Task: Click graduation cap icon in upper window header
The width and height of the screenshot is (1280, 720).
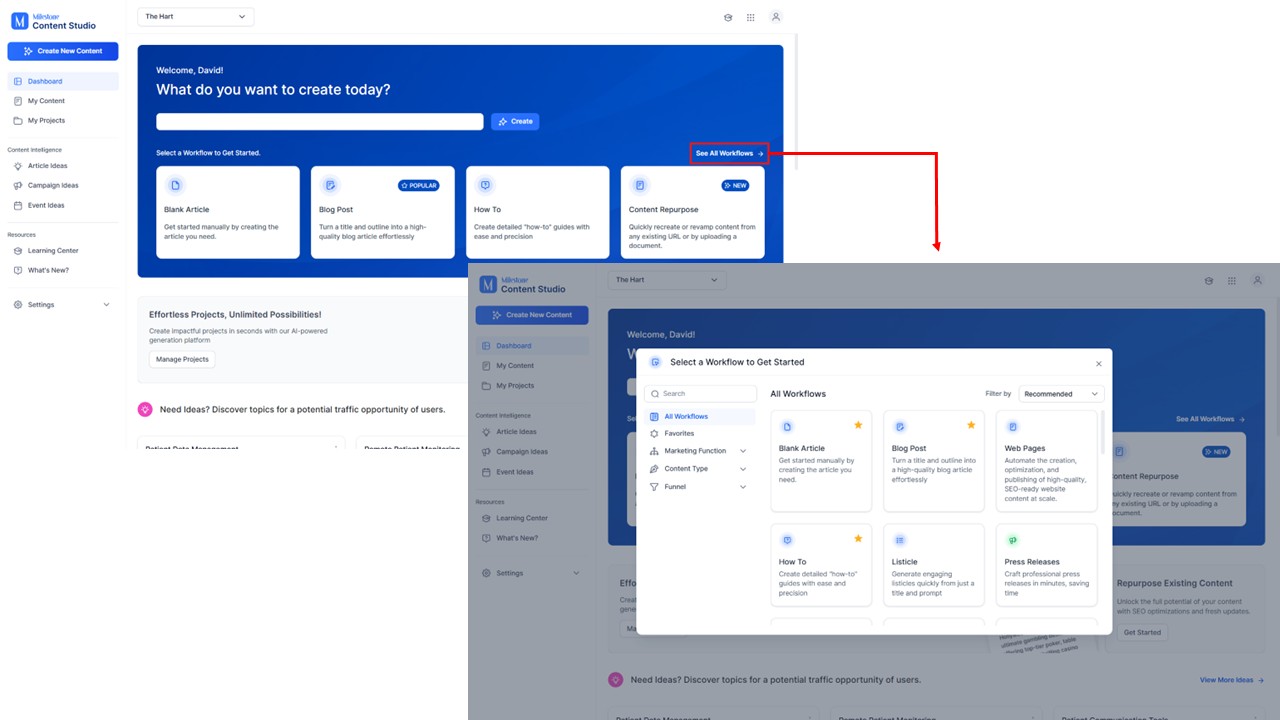Action: [x=728, y=17]
